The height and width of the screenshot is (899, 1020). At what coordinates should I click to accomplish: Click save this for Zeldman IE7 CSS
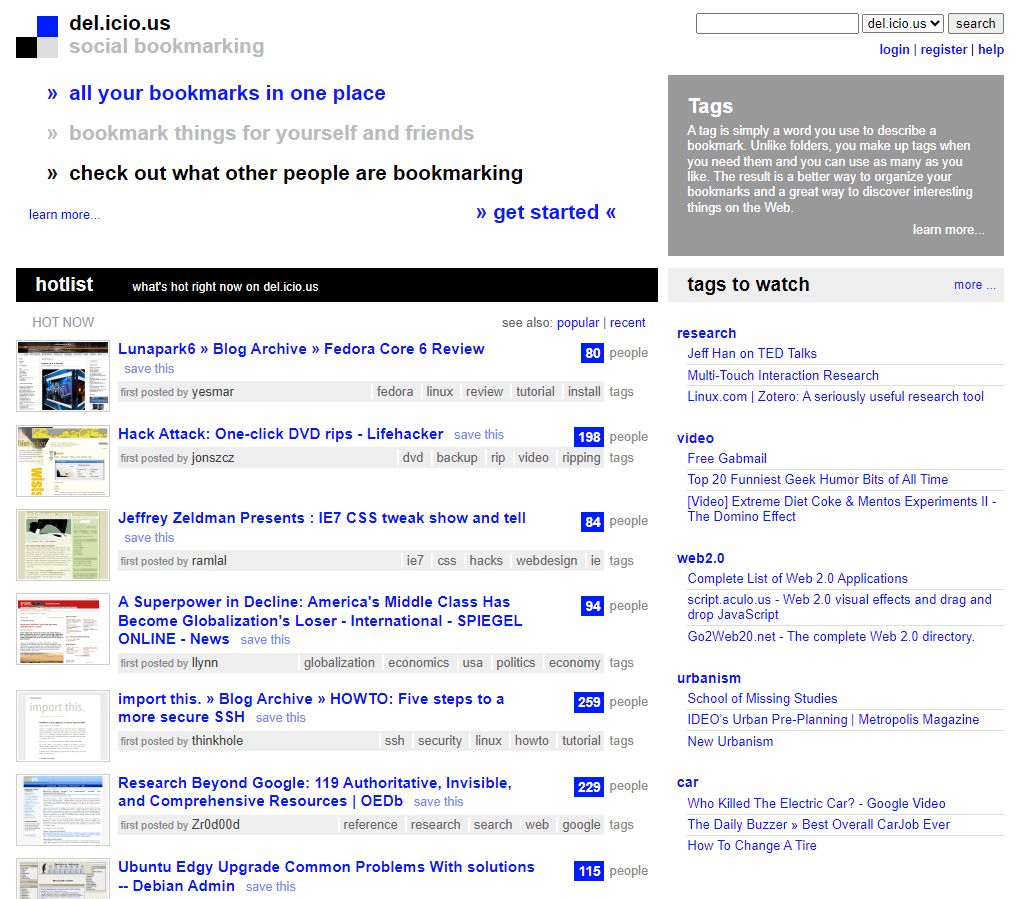pyautogui.click(x=149, y=538)
